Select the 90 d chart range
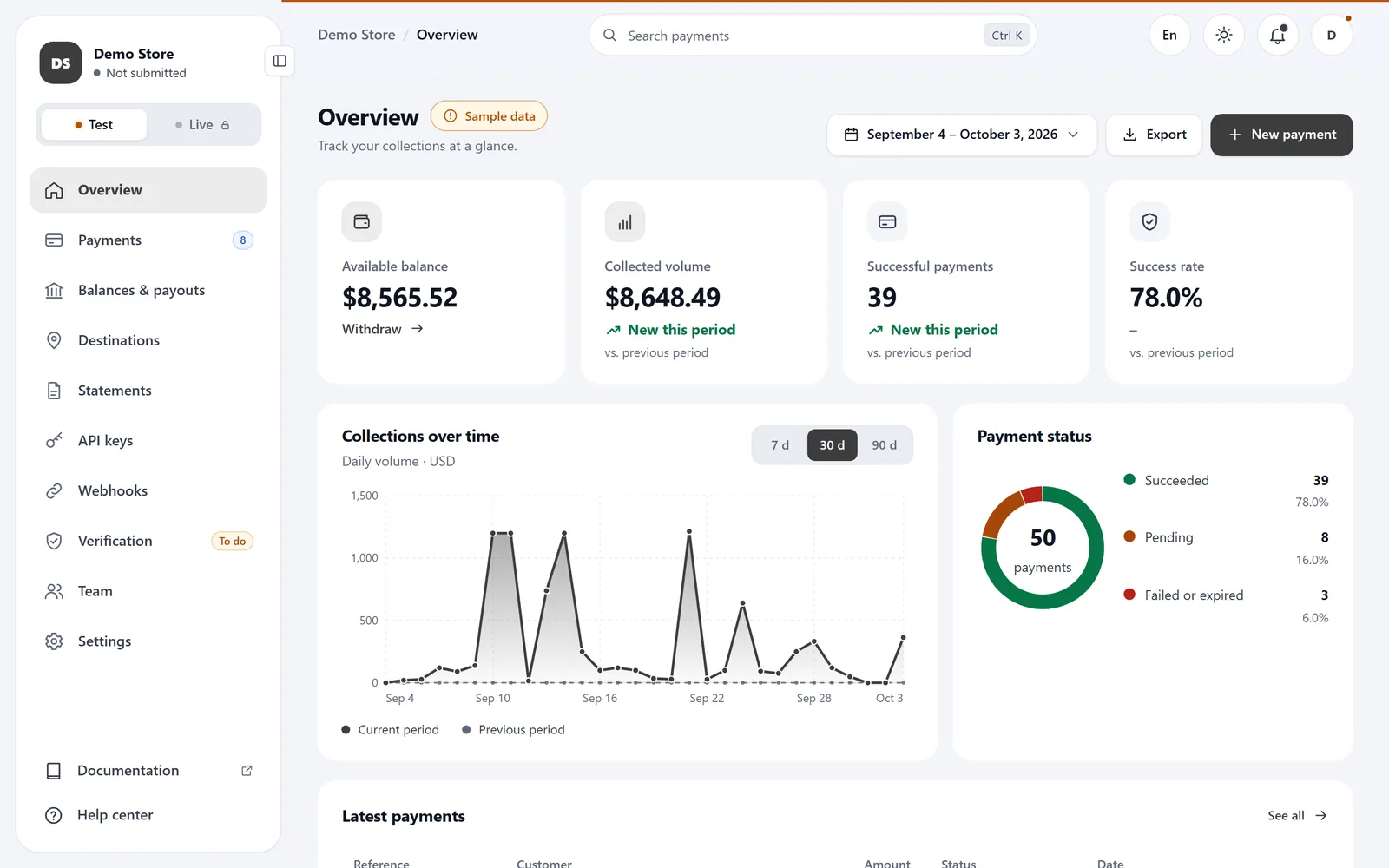The image size is (1389, 868). (x=884, y=445)
